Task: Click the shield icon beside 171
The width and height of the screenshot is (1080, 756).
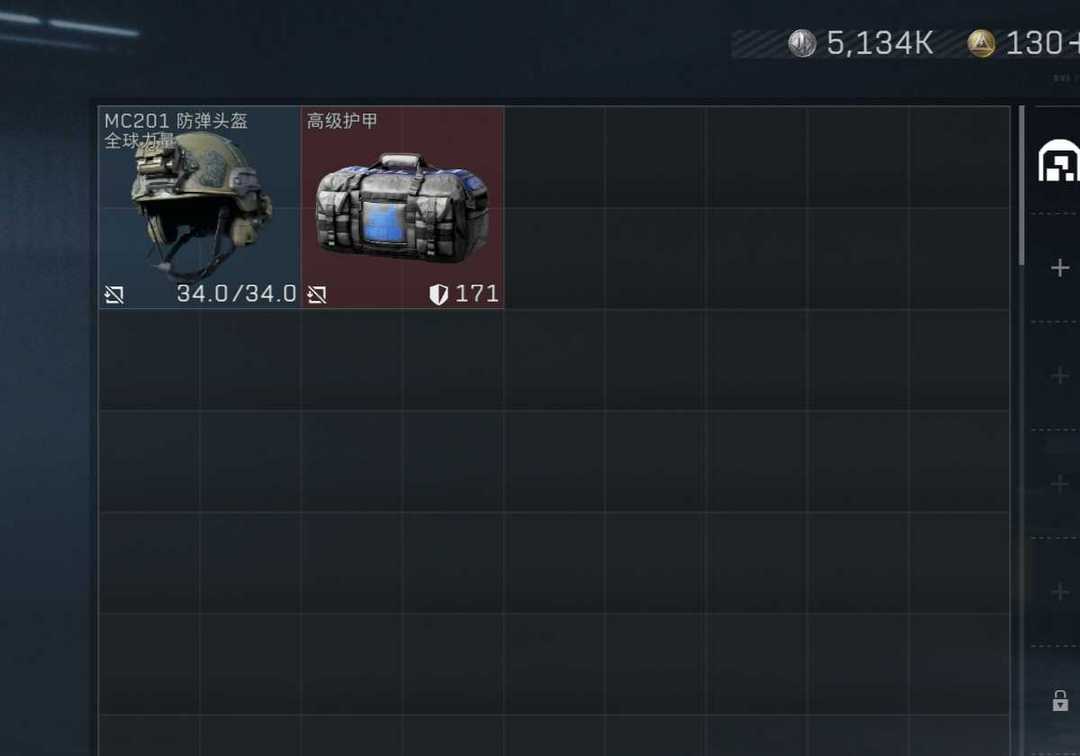Action: (x=438, y=295)
